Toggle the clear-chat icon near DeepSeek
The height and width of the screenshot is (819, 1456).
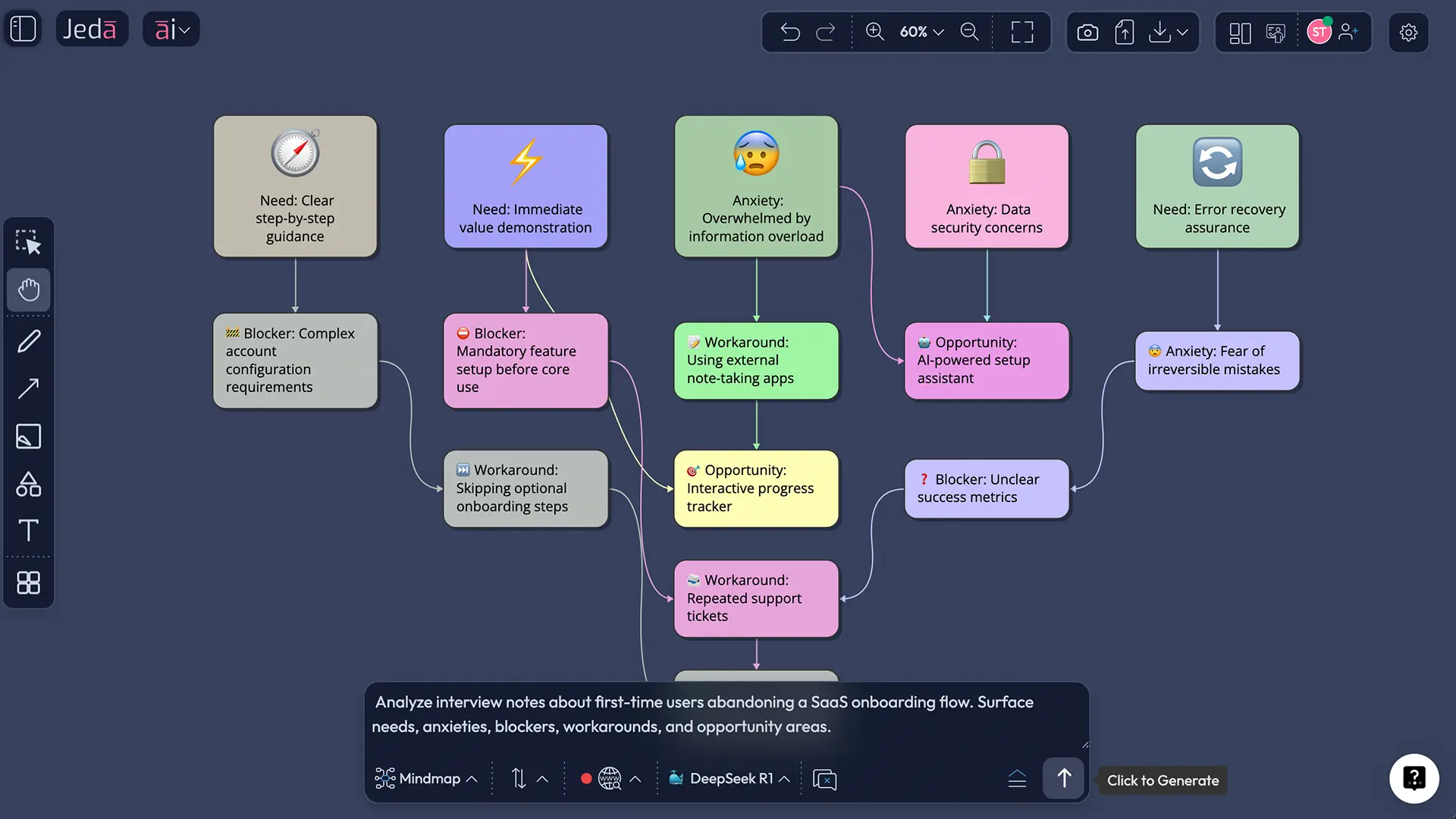824,779
